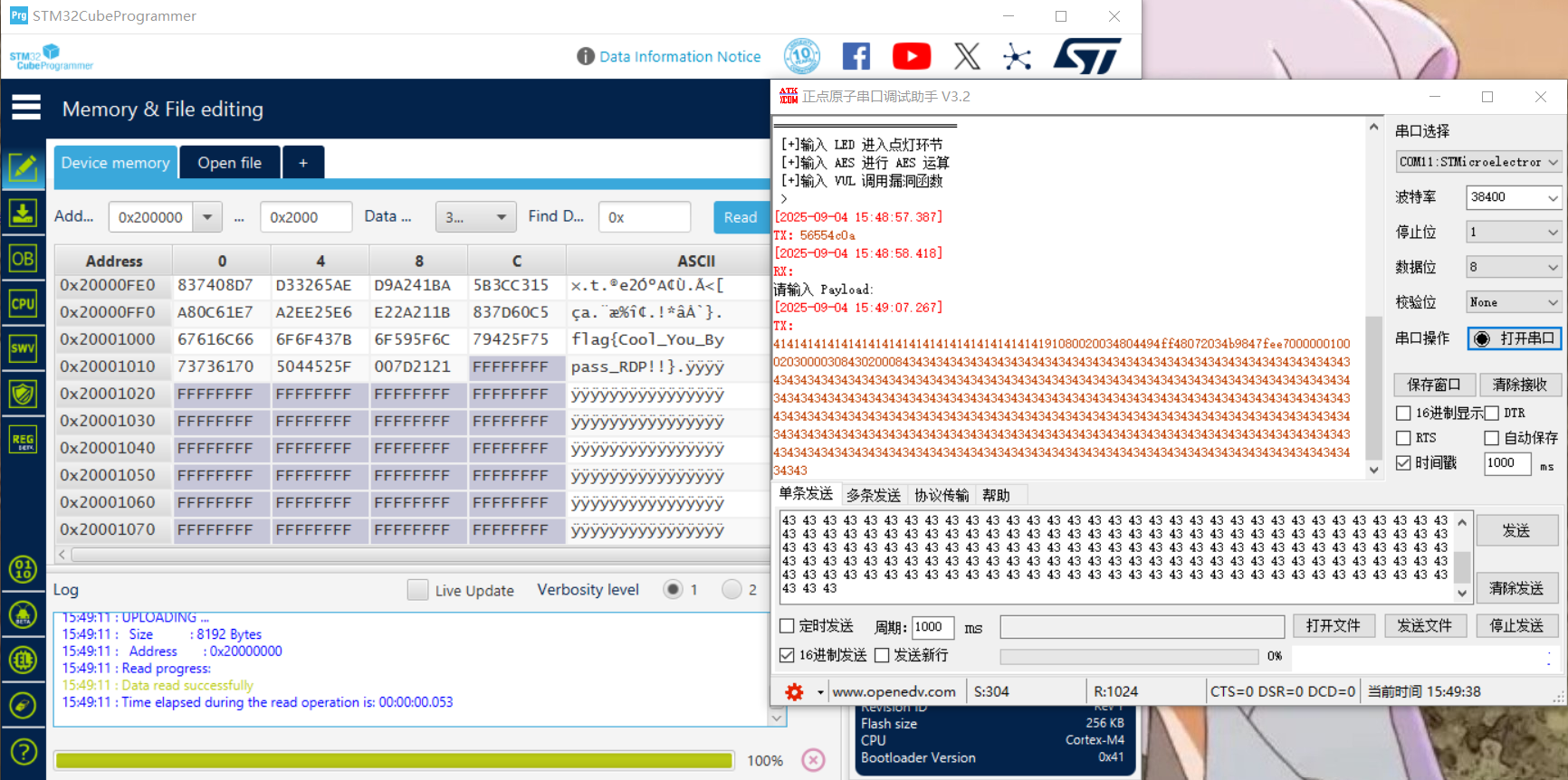This screenshot has height=780, width=1568.
Task: Open the REG registers panel
Action: click(23, 440)
